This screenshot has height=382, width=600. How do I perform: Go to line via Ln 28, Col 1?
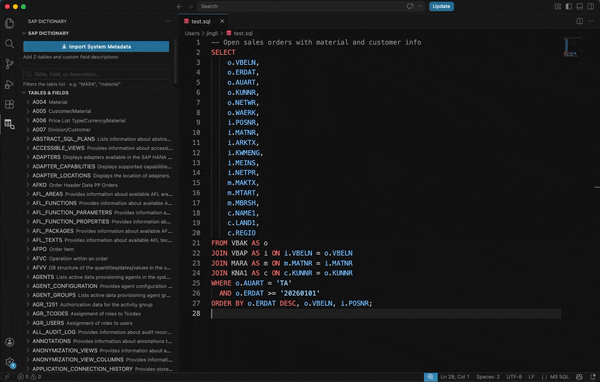coord(455,377)
